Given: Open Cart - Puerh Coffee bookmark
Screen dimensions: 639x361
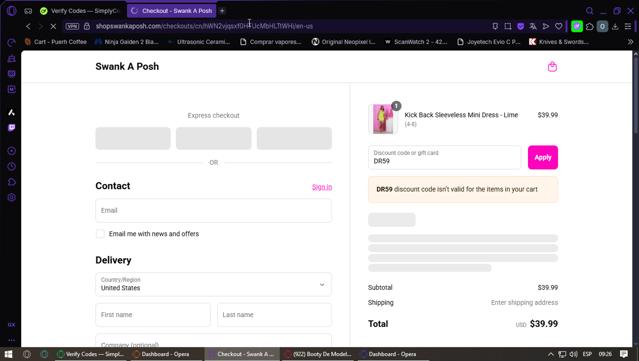Looking at the screenshot, I should click(x=56, y=42).
